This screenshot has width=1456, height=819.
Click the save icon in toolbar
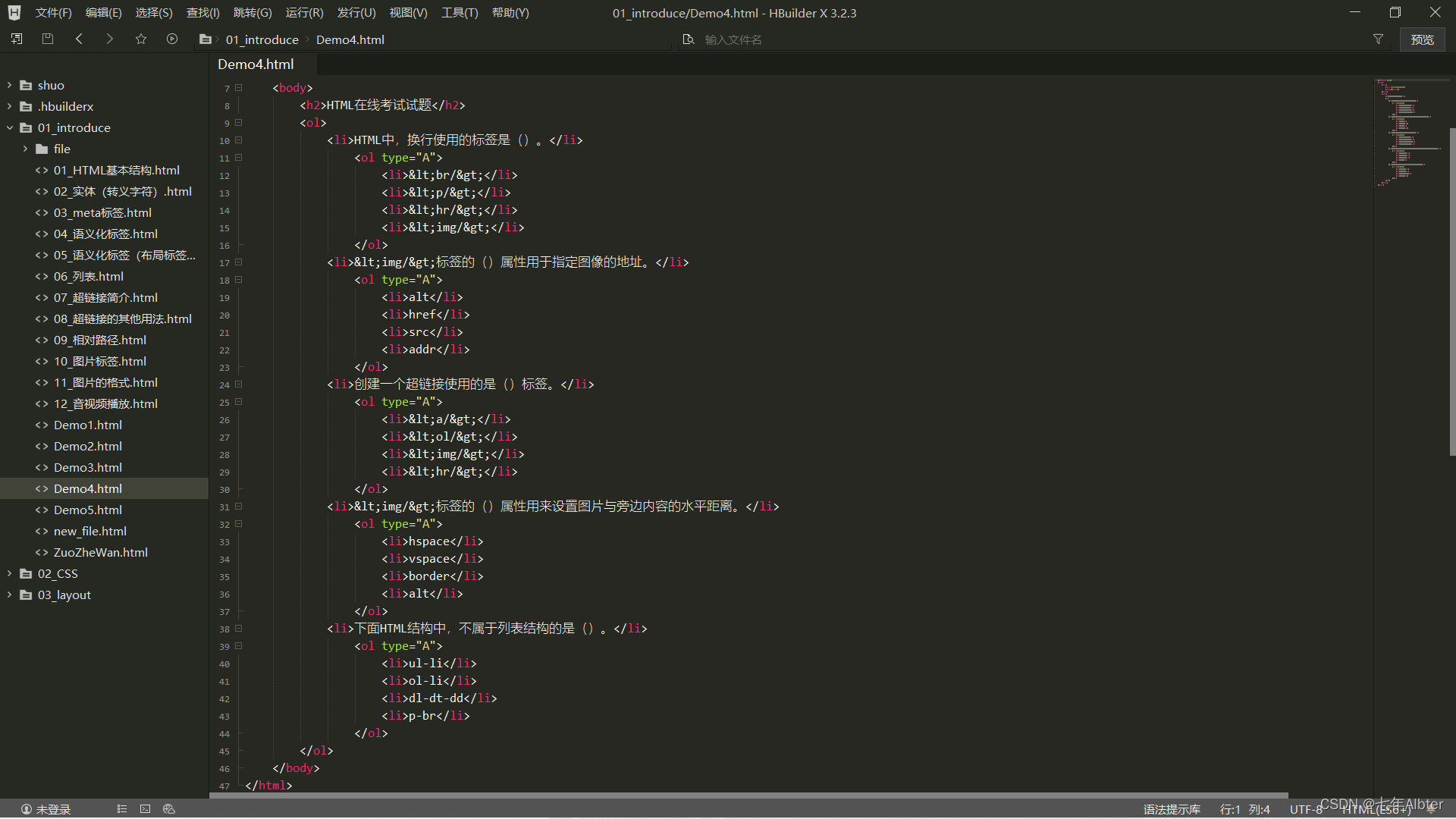(x=48, y=39)
